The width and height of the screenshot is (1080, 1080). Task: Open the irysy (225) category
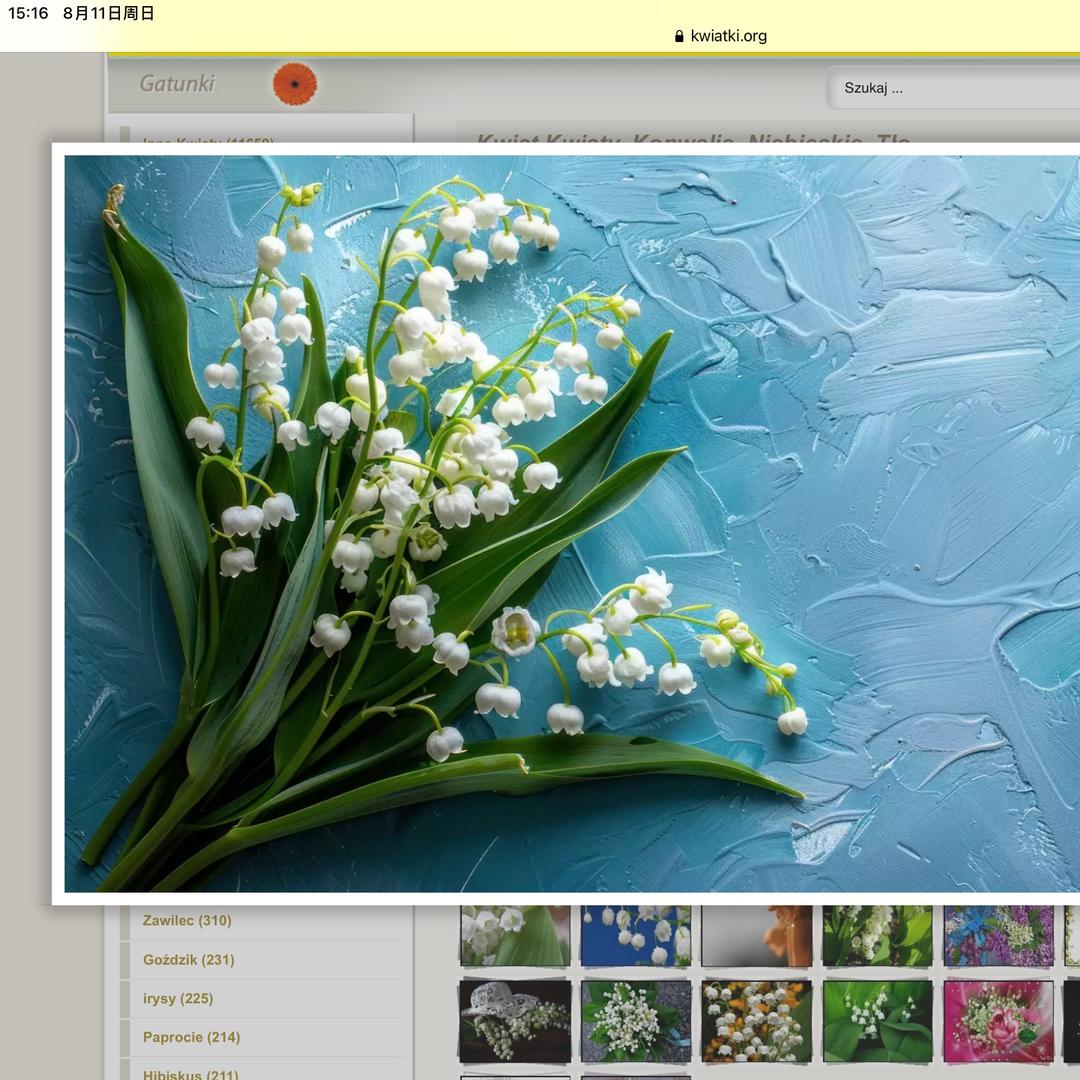pos(178,999)
